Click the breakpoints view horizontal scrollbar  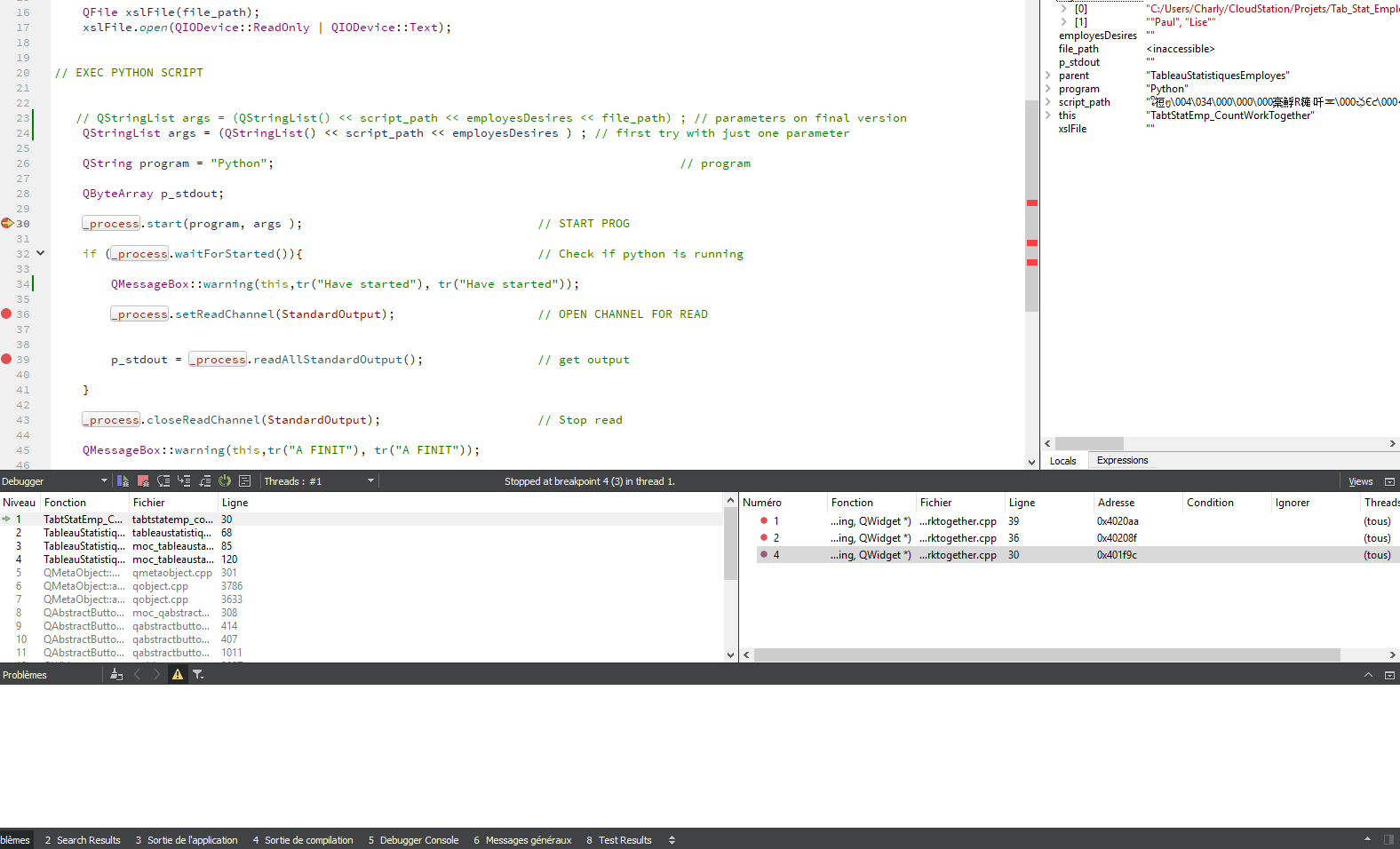[x=1046, y=655]
